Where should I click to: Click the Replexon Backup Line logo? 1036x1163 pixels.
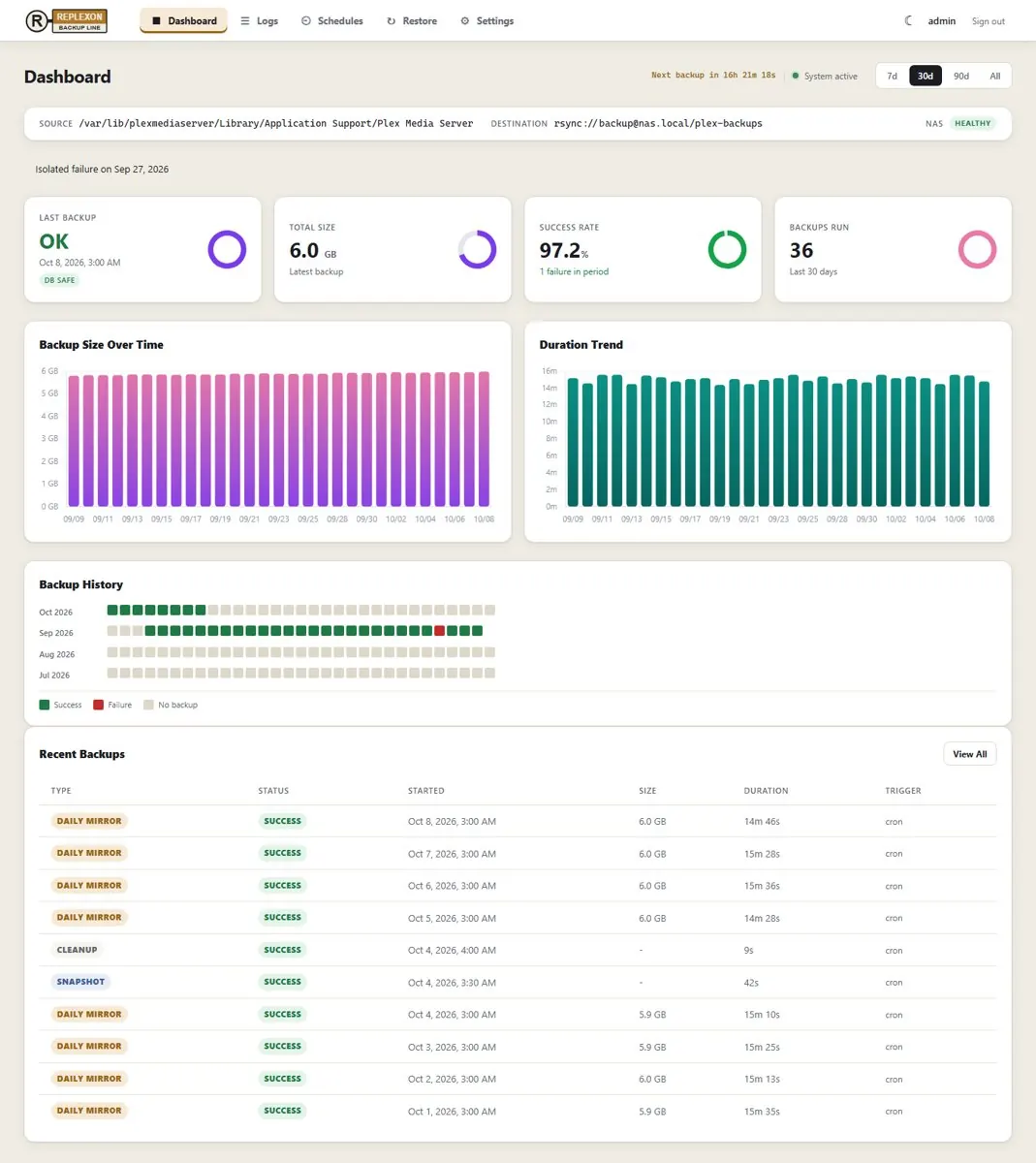[66, 20]
